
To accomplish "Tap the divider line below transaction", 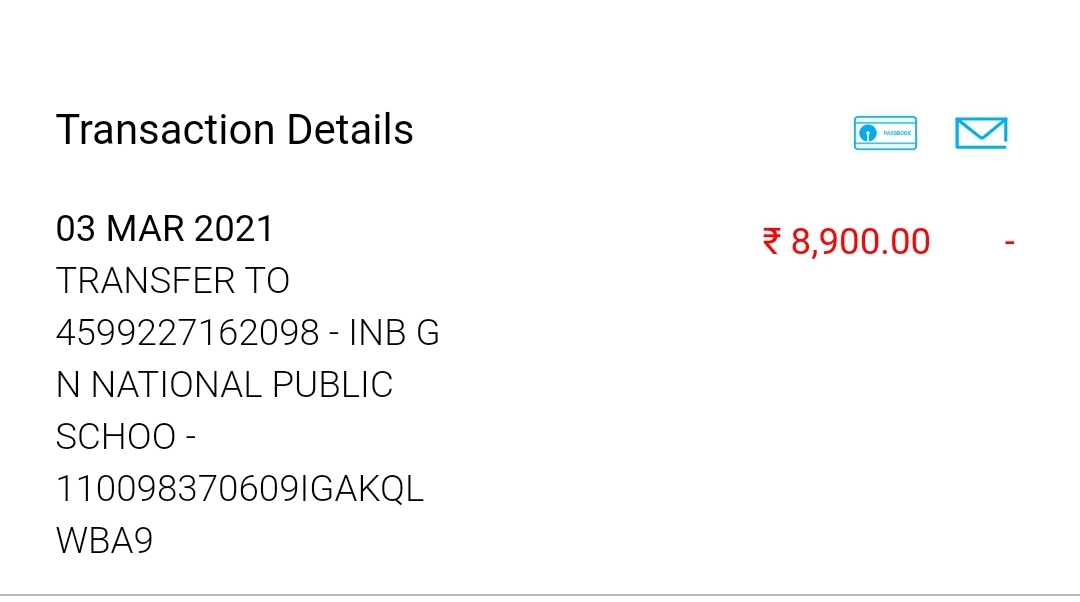I will (540, 595).
